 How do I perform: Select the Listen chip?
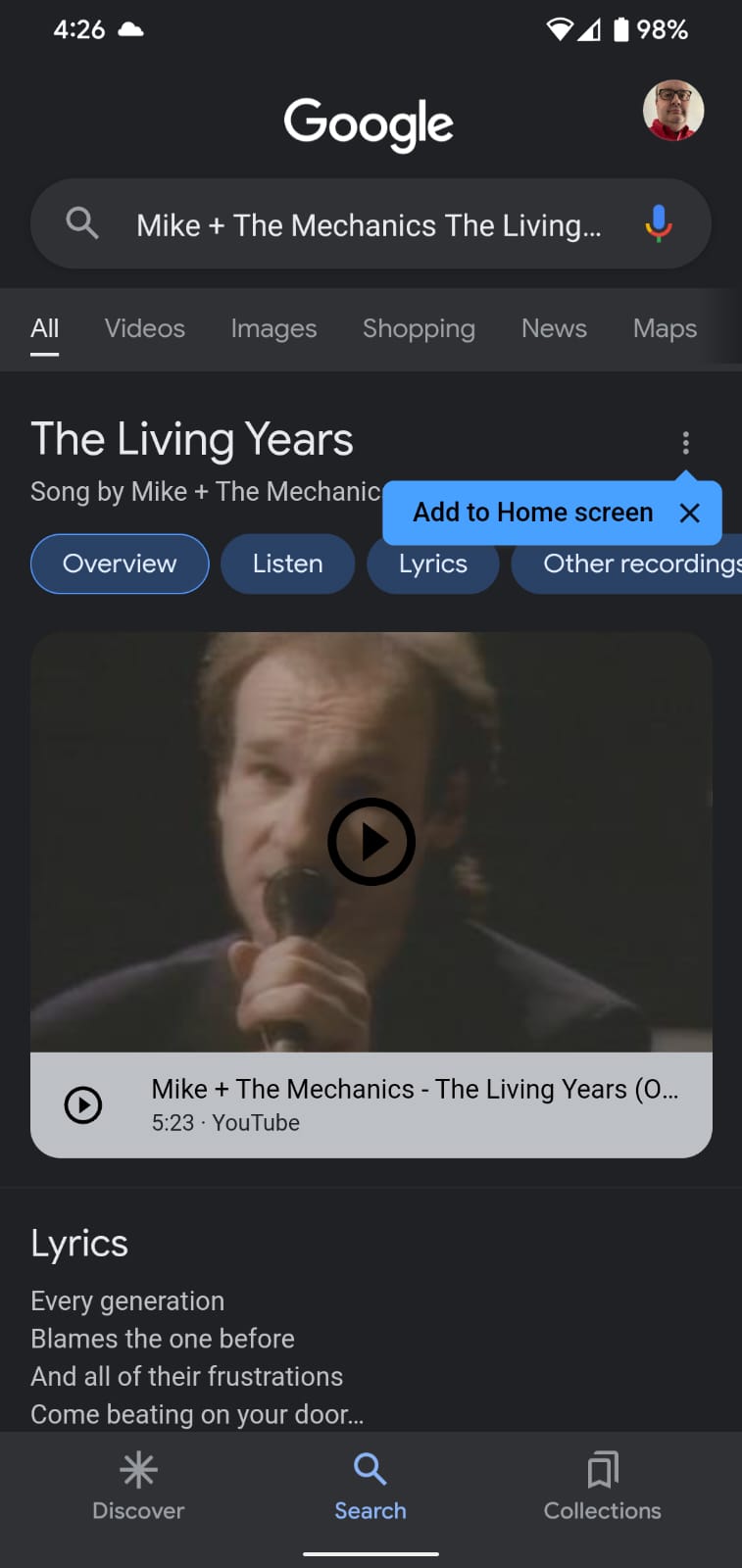287,563
